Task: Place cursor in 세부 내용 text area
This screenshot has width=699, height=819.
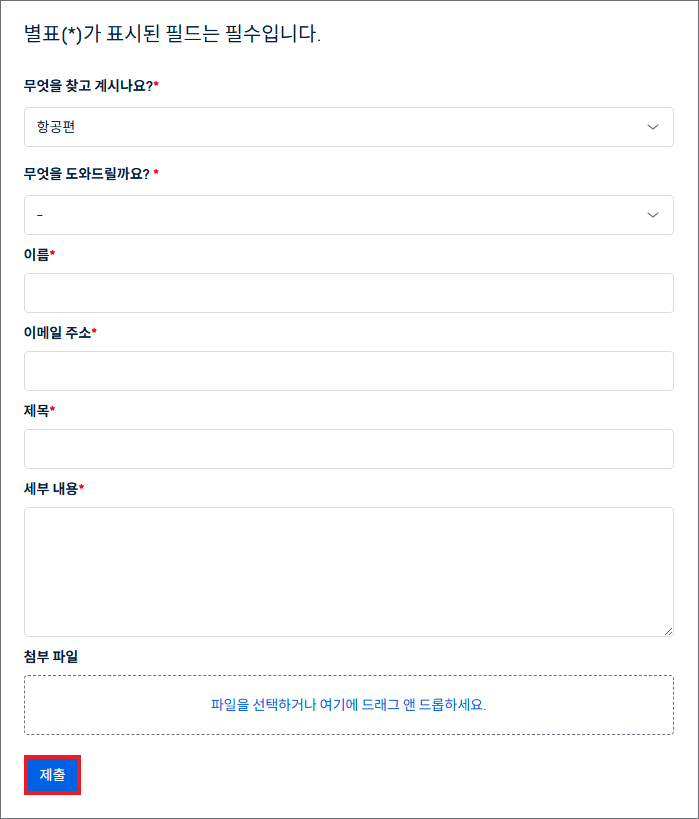Action: click(348, 572)
